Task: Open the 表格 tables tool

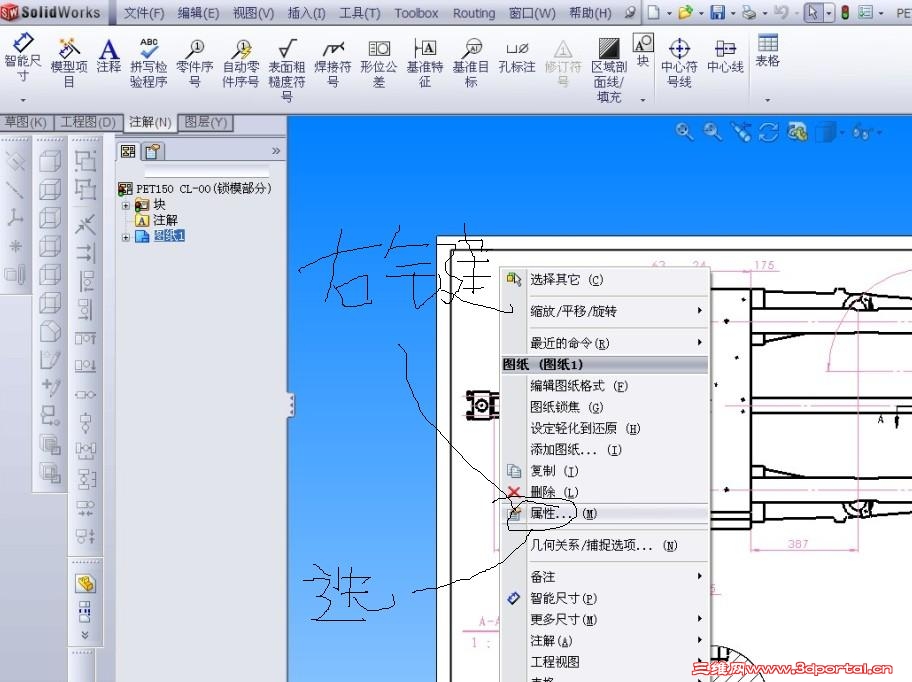Action: coord(767,50)
